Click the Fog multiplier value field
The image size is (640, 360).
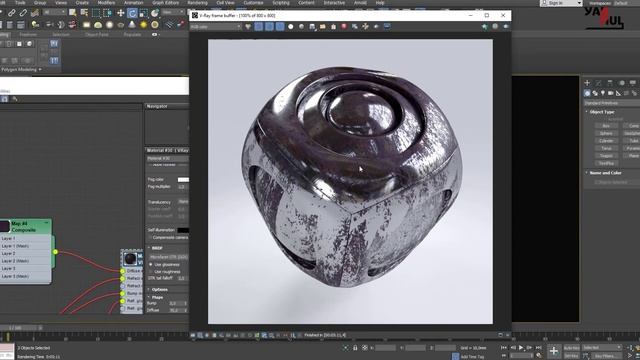pyautogui.click(x=182, y=187)
